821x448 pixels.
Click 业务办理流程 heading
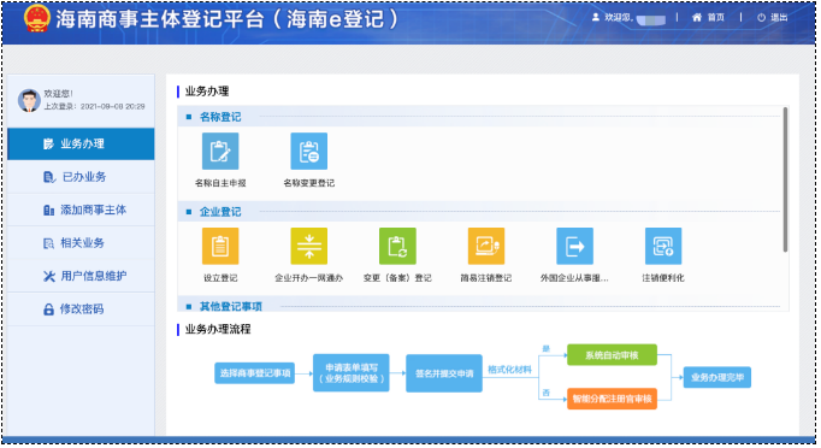tap(218, 329)
